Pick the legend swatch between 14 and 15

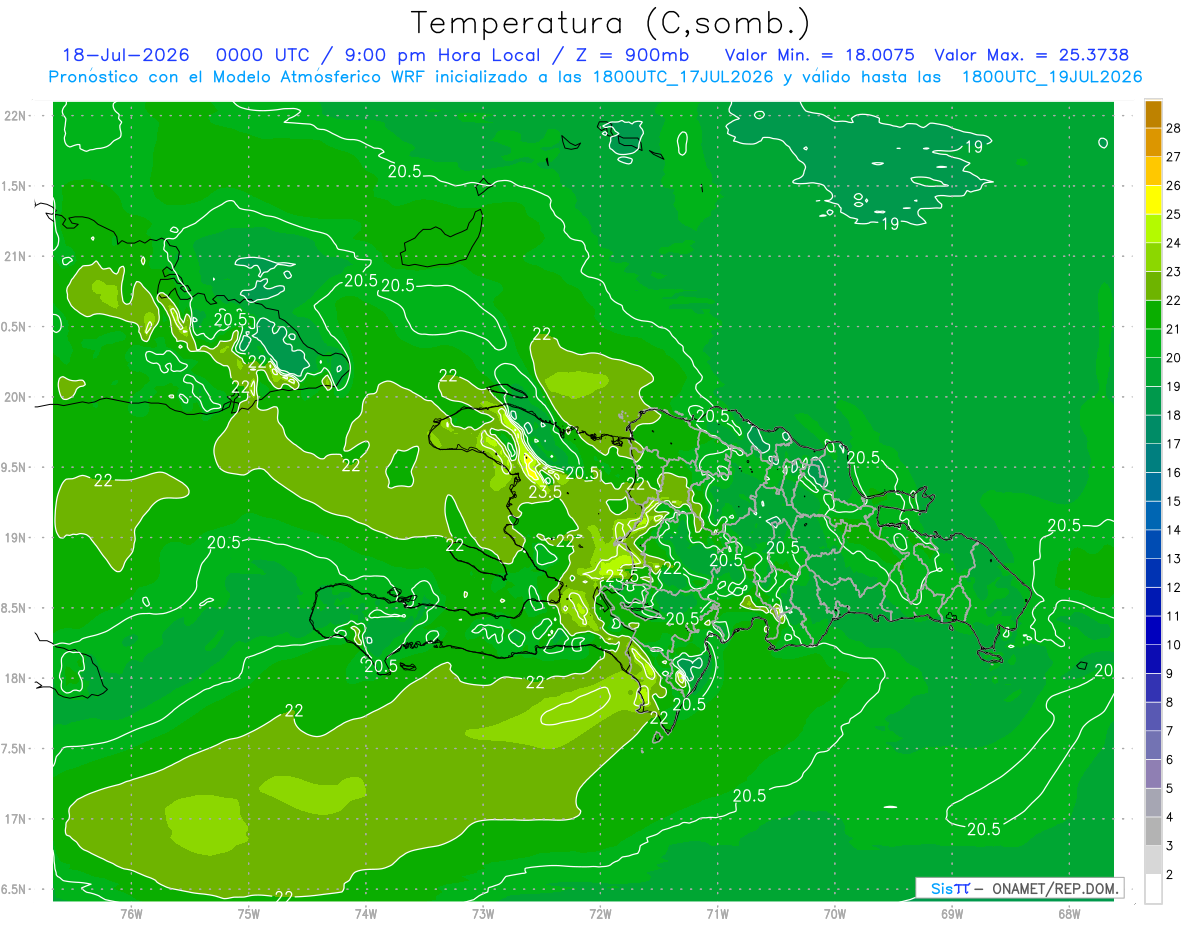click(x=1153, y=515)
